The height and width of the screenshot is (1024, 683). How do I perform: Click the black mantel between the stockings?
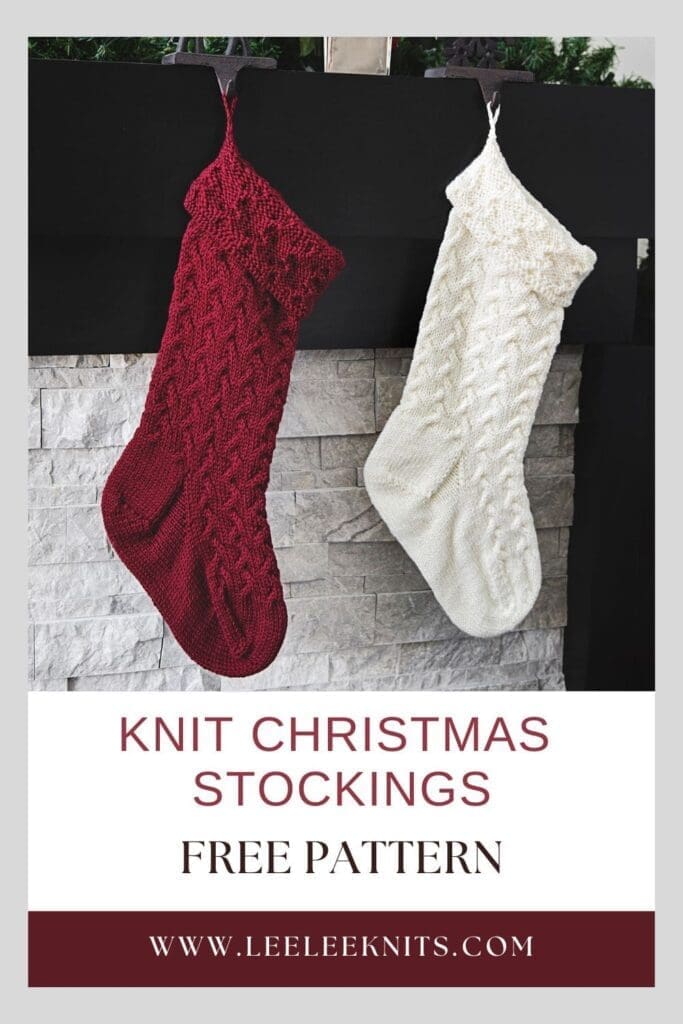(x=379, y=196)
